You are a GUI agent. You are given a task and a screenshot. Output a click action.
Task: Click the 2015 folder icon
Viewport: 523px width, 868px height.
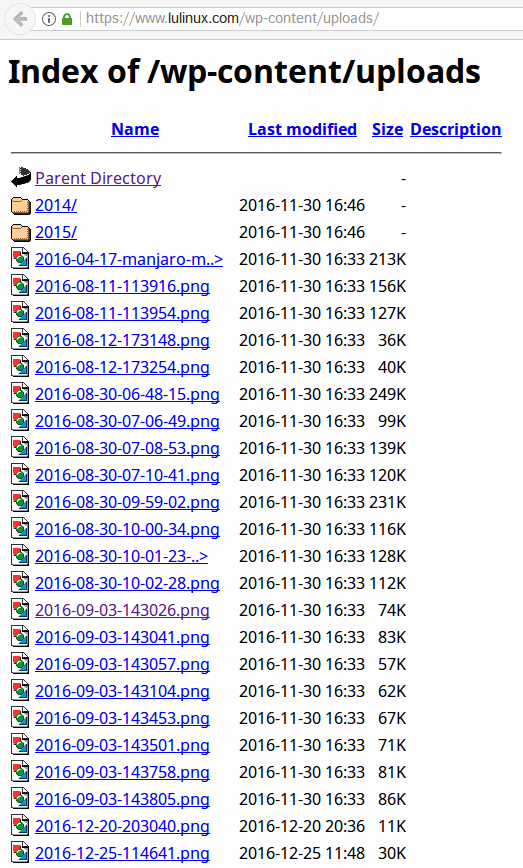pos(21,232)
